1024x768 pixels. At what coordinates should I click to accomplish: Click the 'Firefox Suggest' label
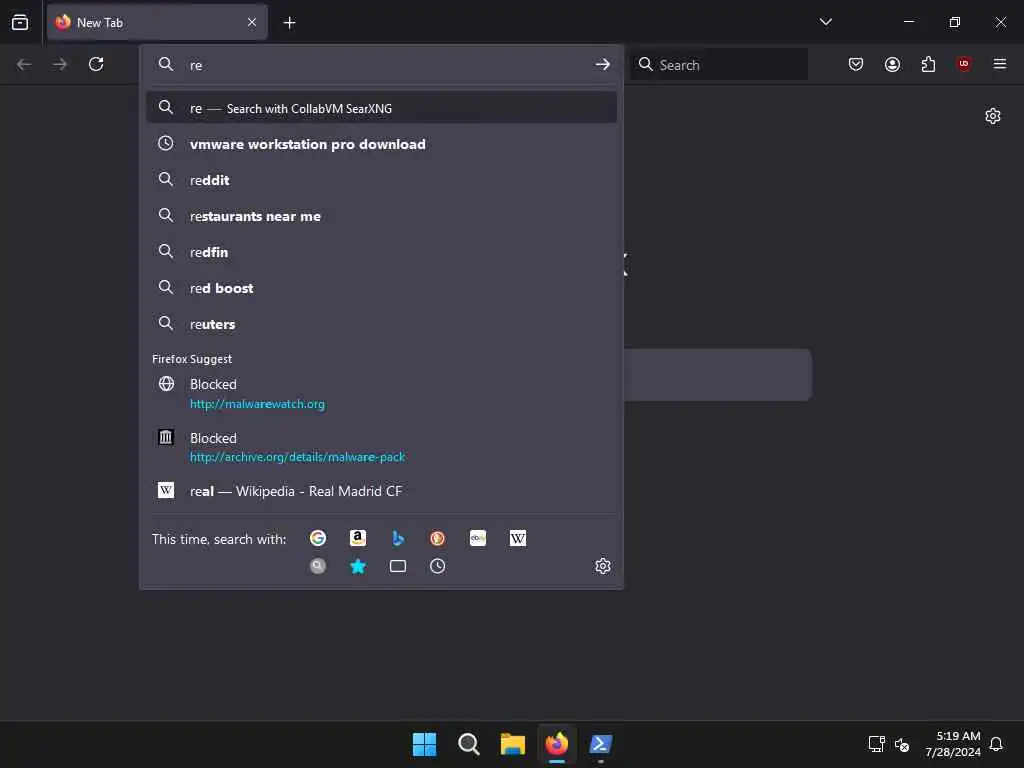(x=192, y=359)
